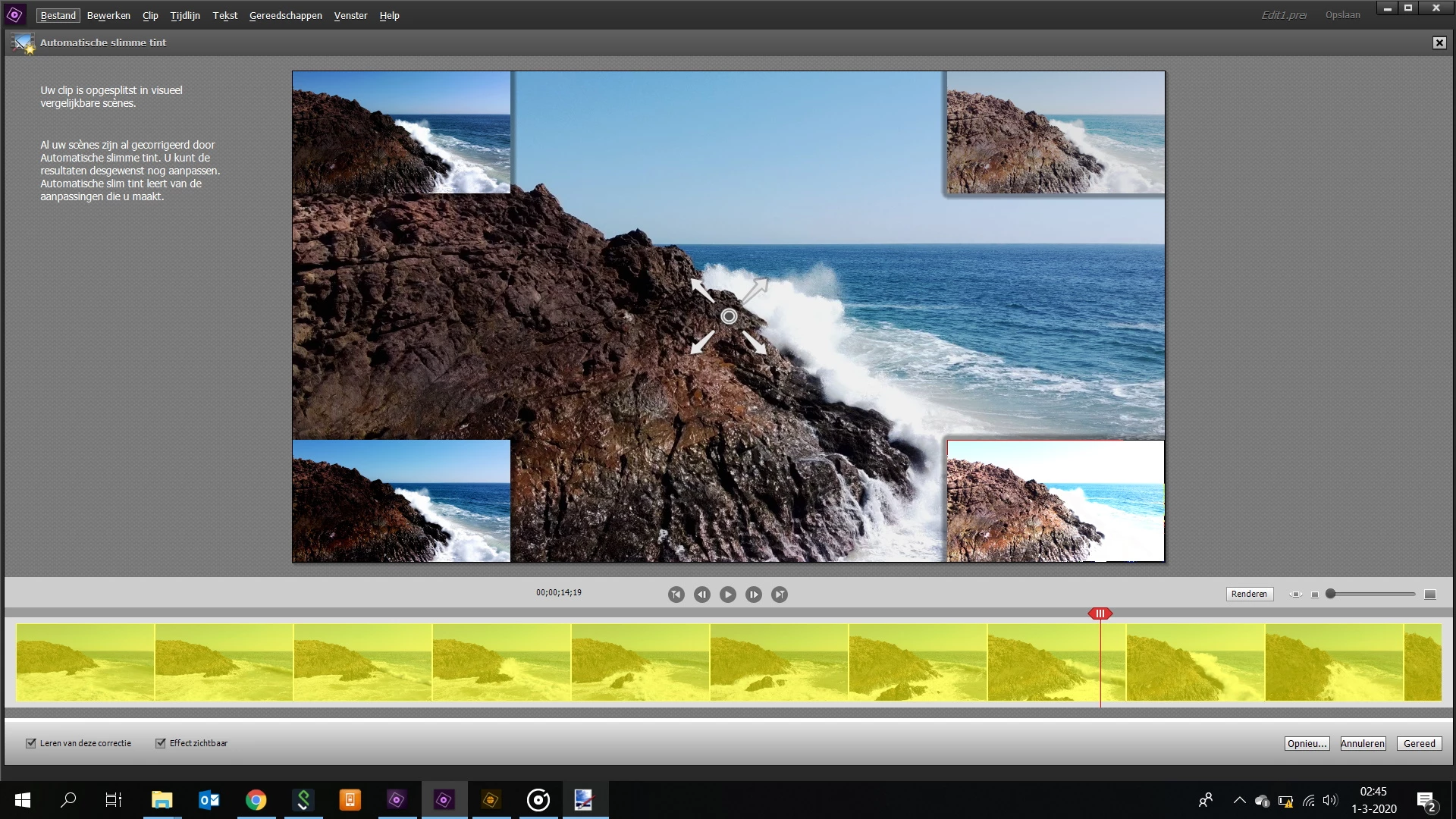Click the Renderen button
Screen dimensions: 1456x819
(1248, 594)
